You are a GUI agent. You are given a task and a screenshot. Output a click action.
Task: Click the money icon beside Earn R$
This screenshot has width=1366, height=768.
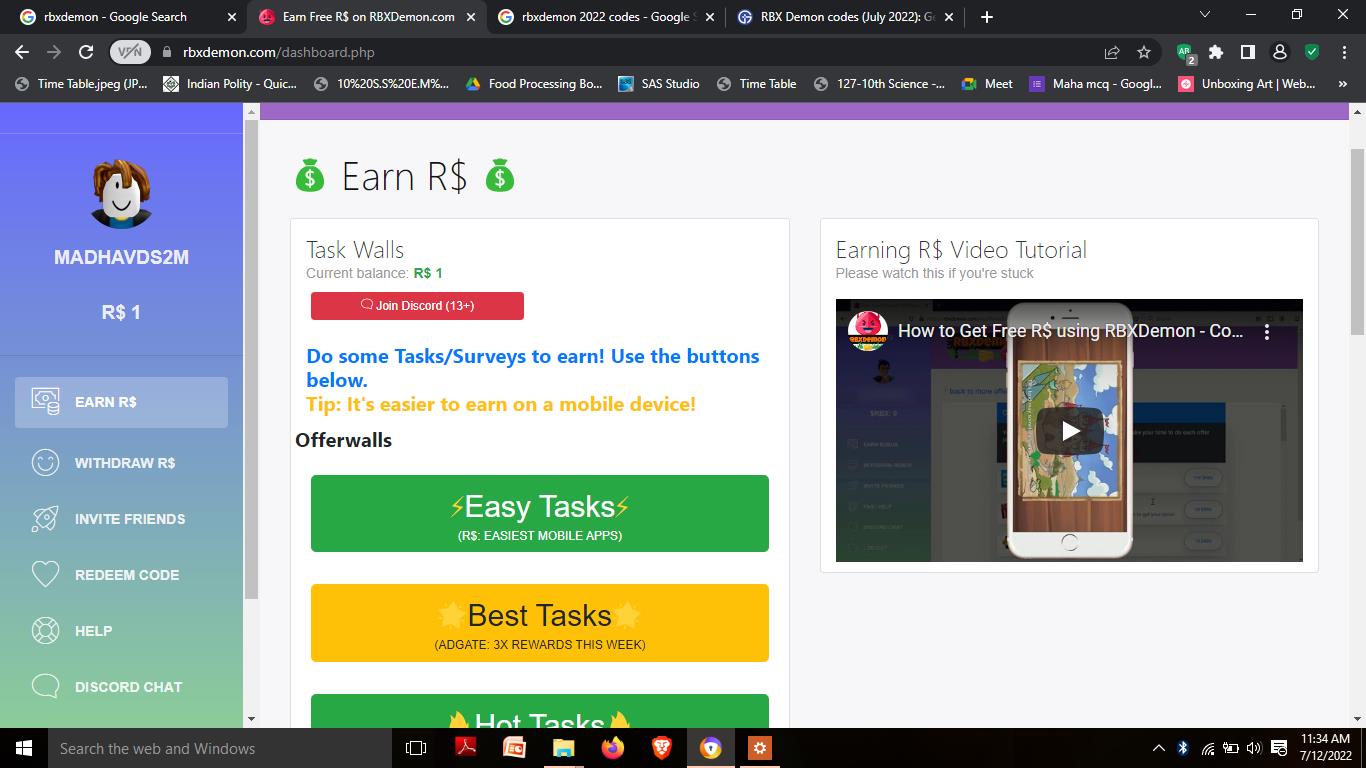(45, 401)
